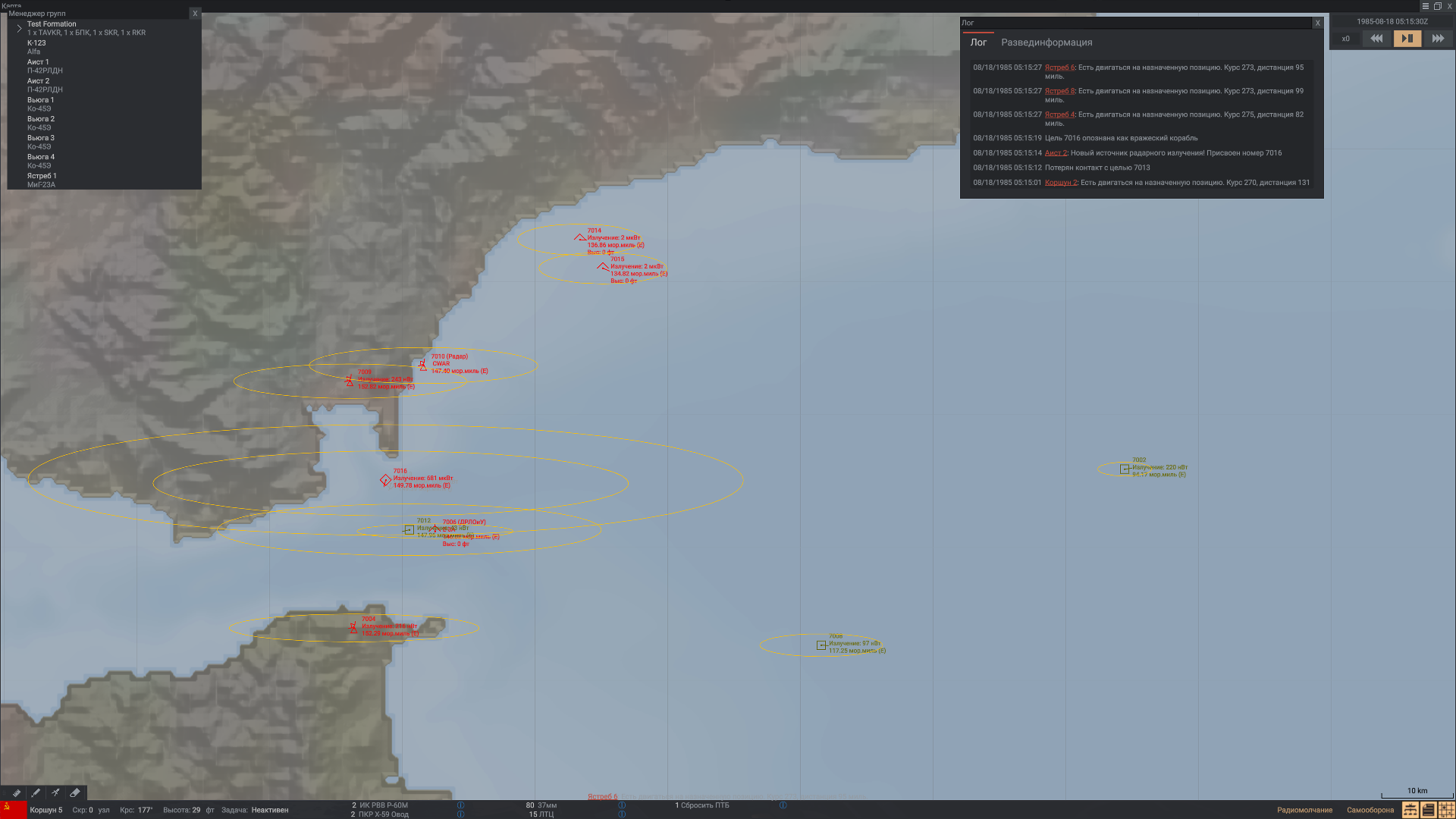Select the eraser tool
The width and height of the screenshot is (1456, 819).
pyautogui.click(x=75, y=793)
